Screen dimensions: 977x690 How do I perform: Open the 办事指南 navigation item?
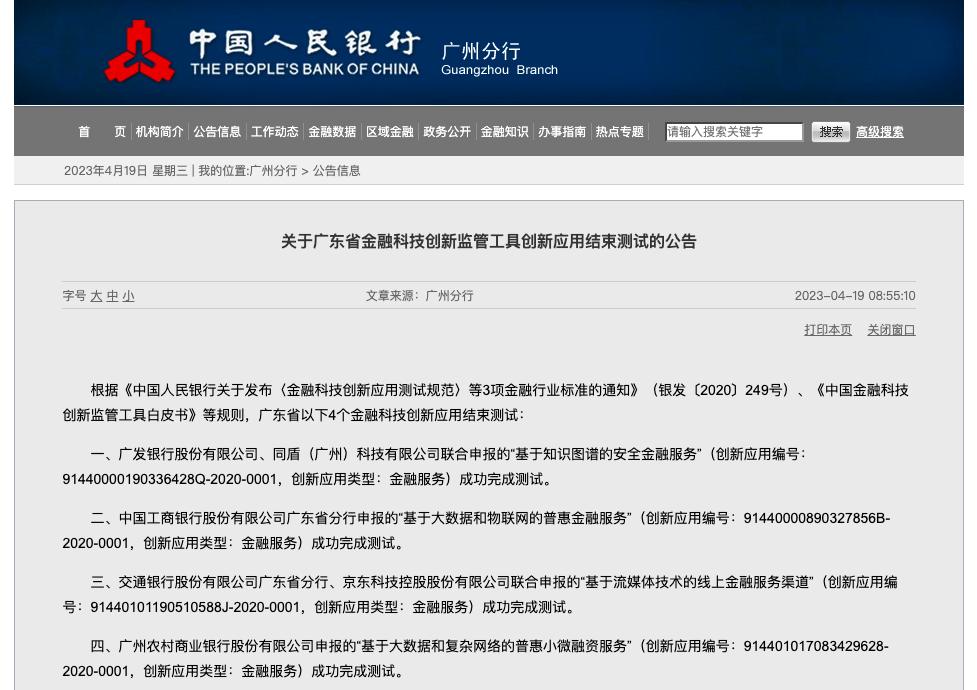[x=562, y=132]
